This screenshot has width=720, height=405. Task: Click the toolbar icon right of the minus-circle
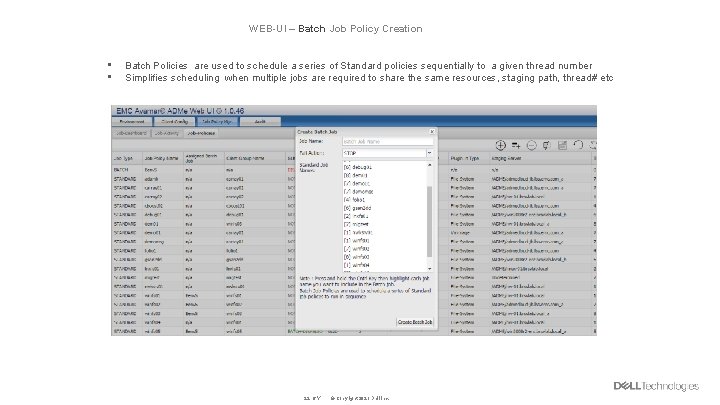point(546,145)
